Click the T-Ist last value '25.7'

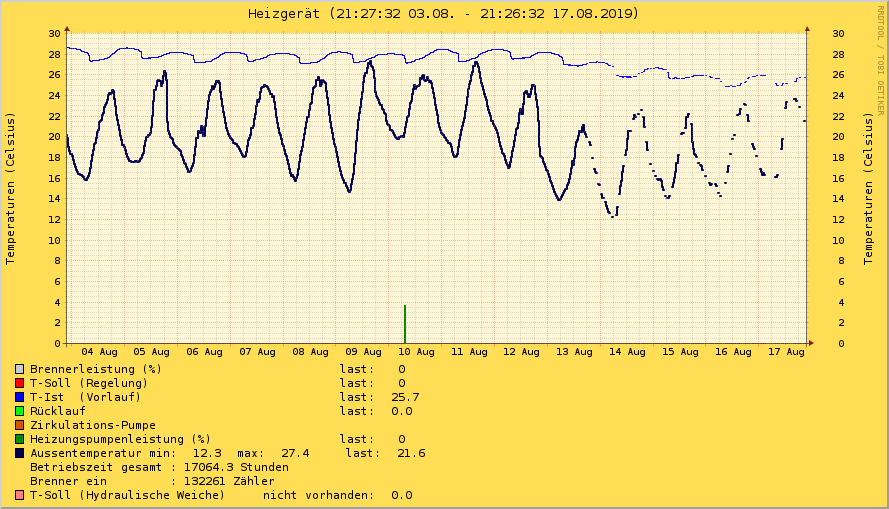[405, 397]
